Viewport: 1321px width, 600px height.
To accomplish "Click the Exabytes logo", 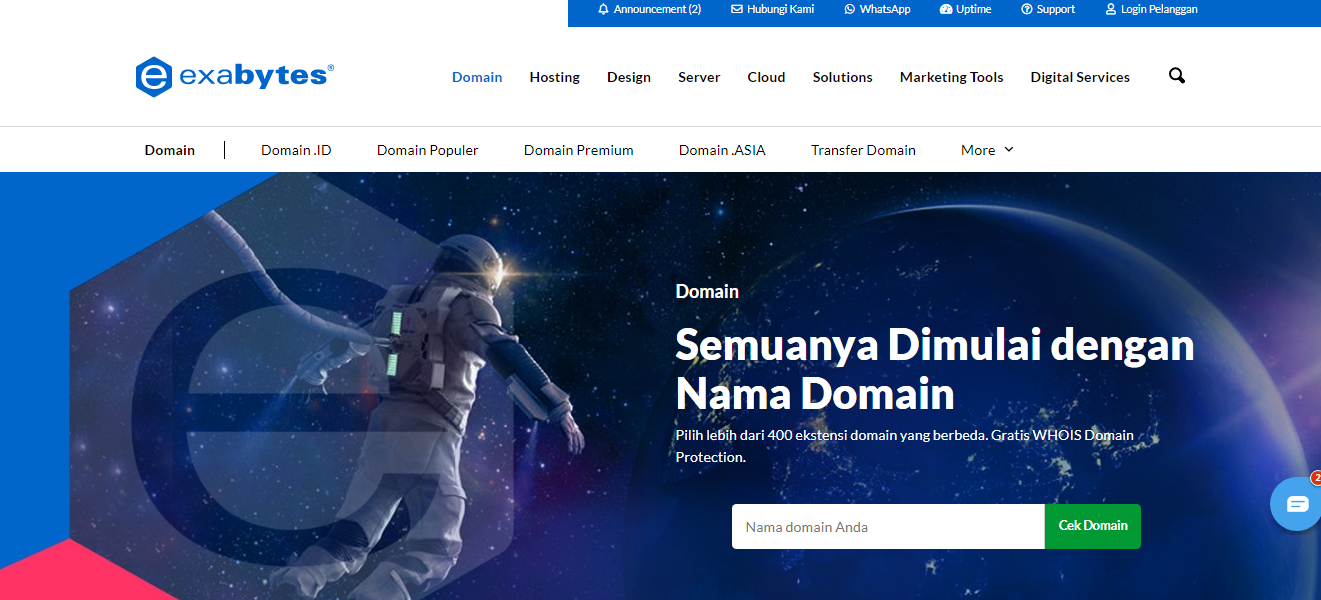I will (x=233, y=76).
